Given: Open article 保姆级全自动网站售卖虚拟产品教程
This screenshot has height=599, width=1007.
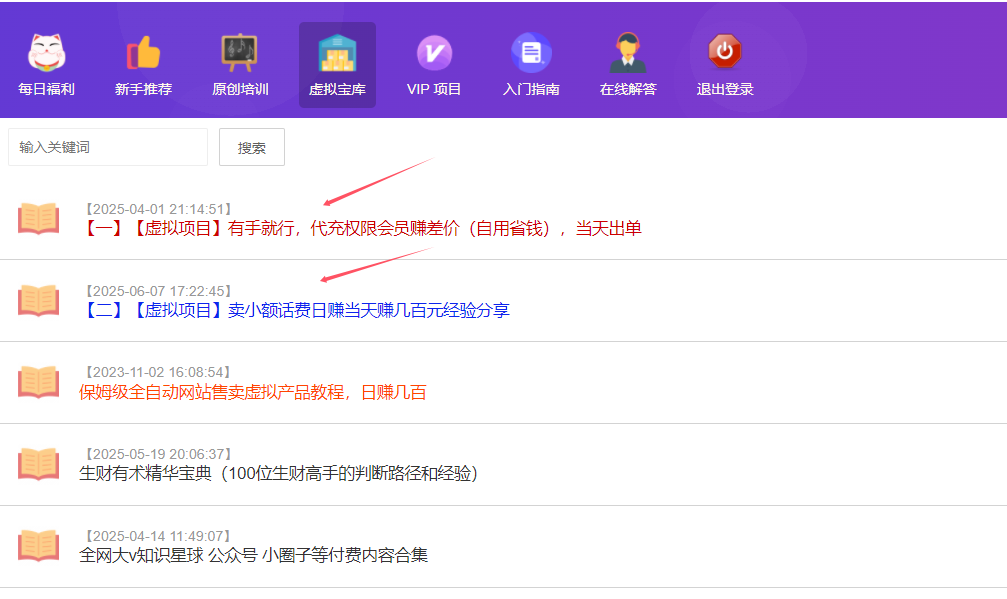Looking at the screenshot, I should (253, 392).
